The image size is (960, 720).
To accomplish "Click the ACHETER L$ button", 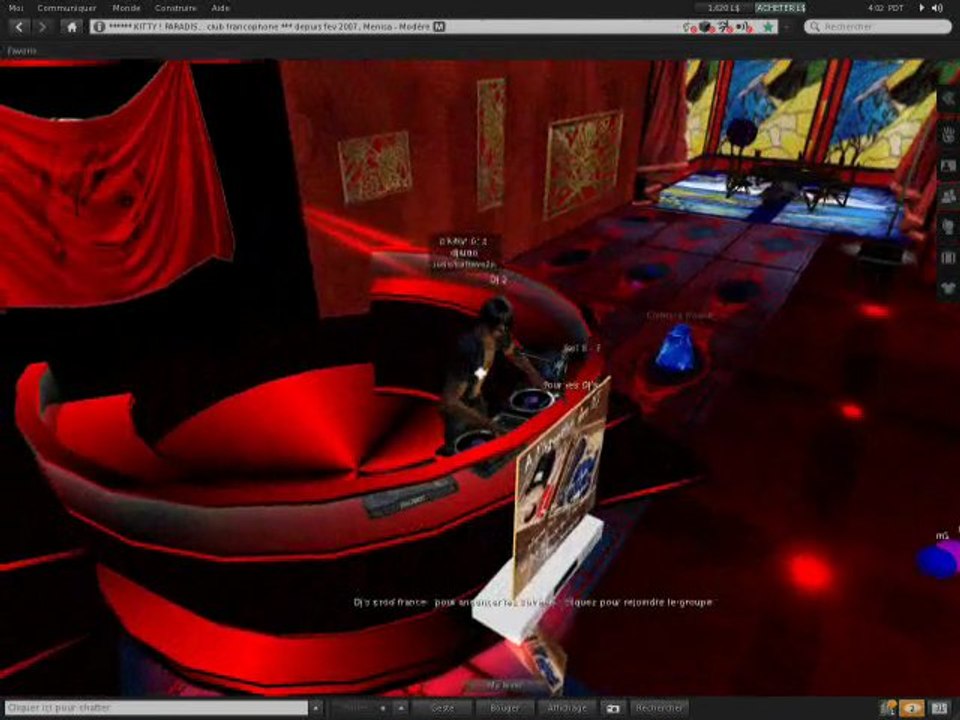I will point(780,8).
